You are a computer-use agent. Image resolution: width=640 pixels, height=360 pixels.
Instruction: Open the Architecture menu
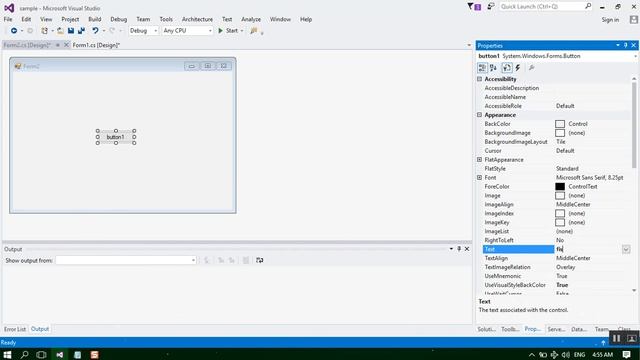tap(197, 19)
